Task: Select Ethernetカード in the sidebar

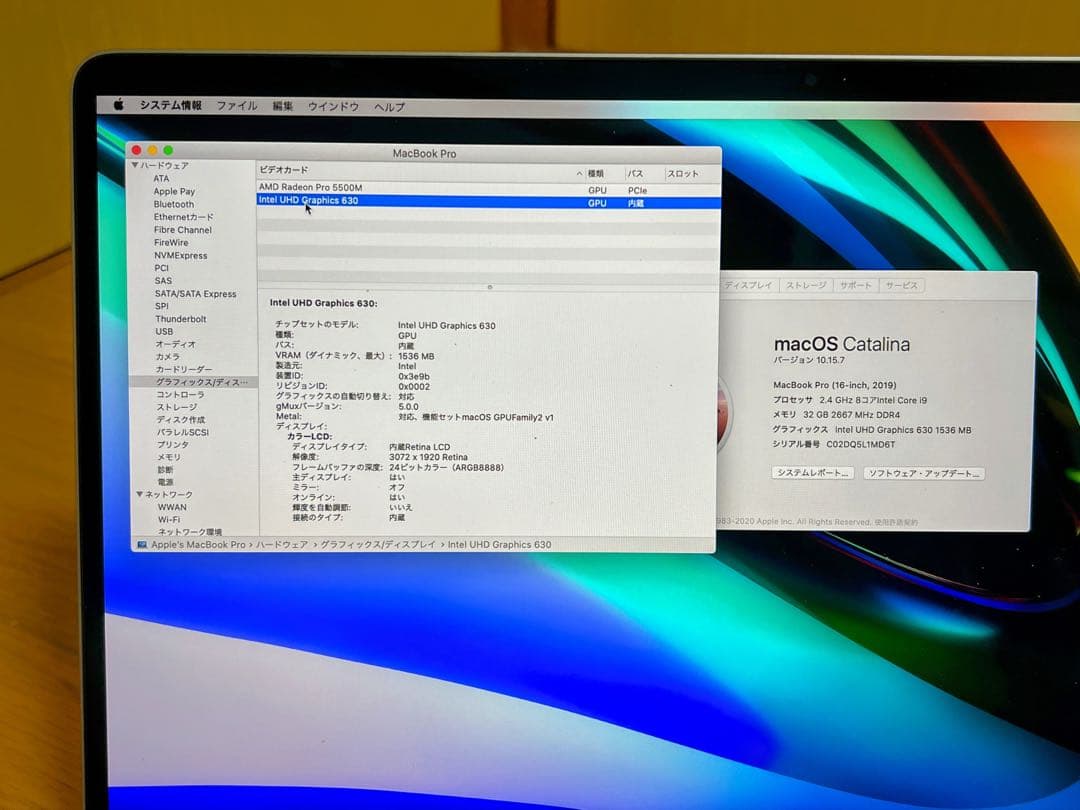Action: [183, 217]
